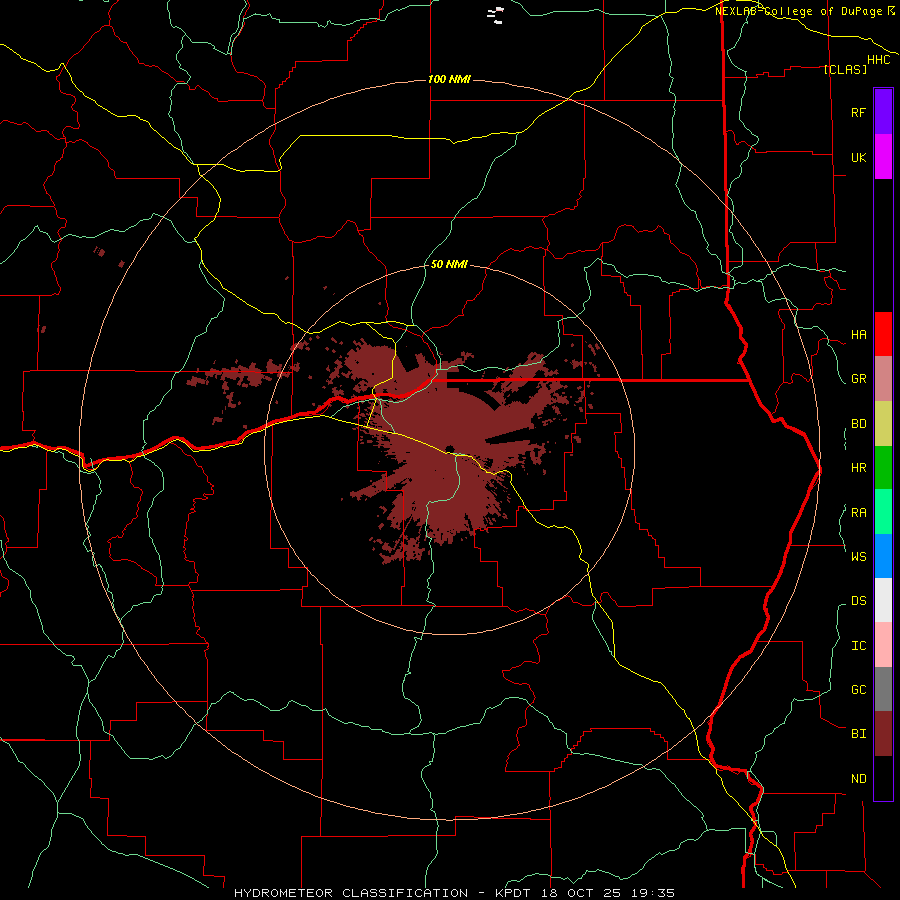Click the HHC product code label
The width and height of the screenshot is (900, 900).
[x=879, y=60]
